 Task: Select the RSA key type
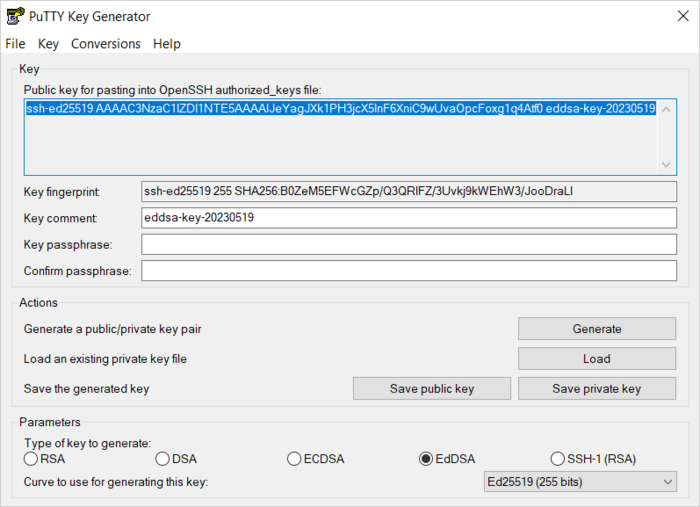click(31, 459)
